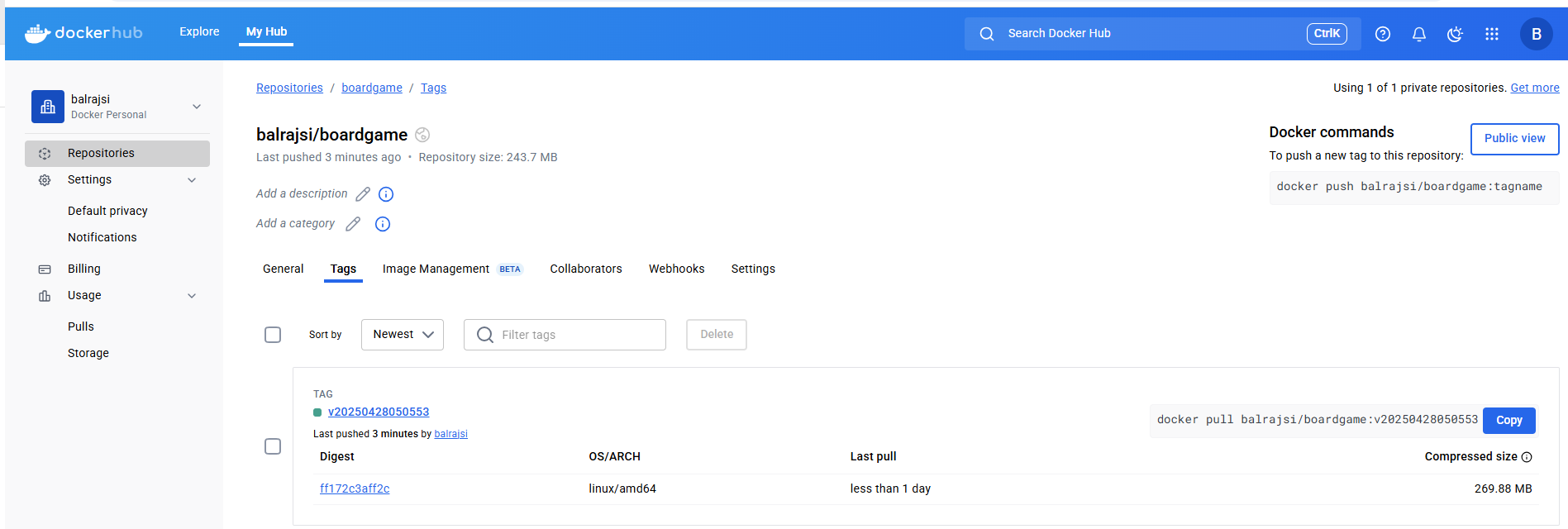Go to My Hub in top navigation
The width and height of the screenshot is (1568, 529).
coord(266,31)
